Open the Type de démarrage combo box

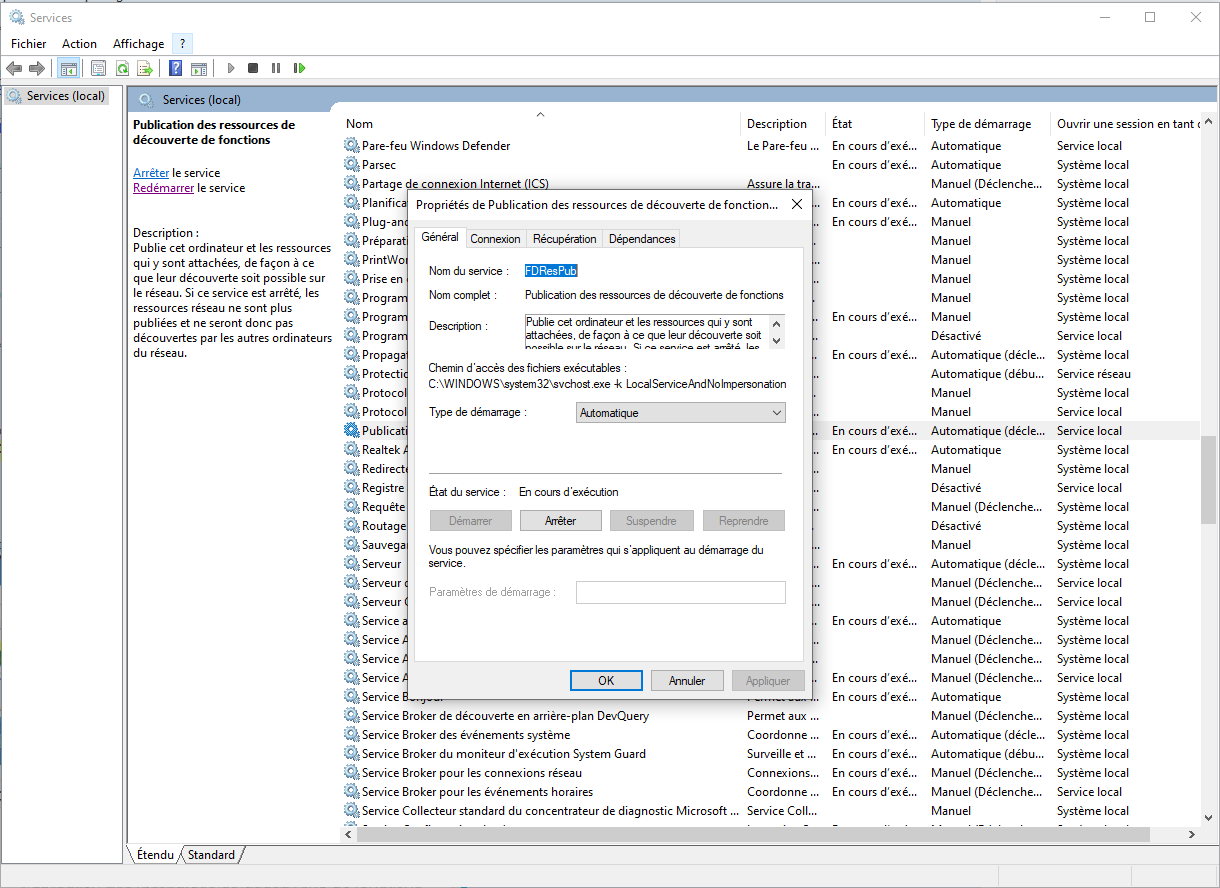click(x=681, y=413)
